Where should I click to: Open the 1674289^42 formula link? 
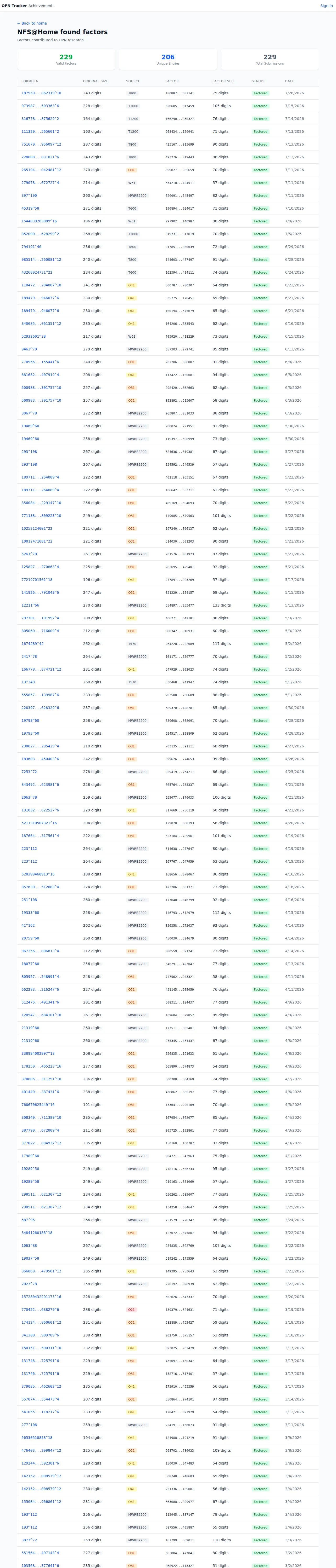(x=32, y=643)
